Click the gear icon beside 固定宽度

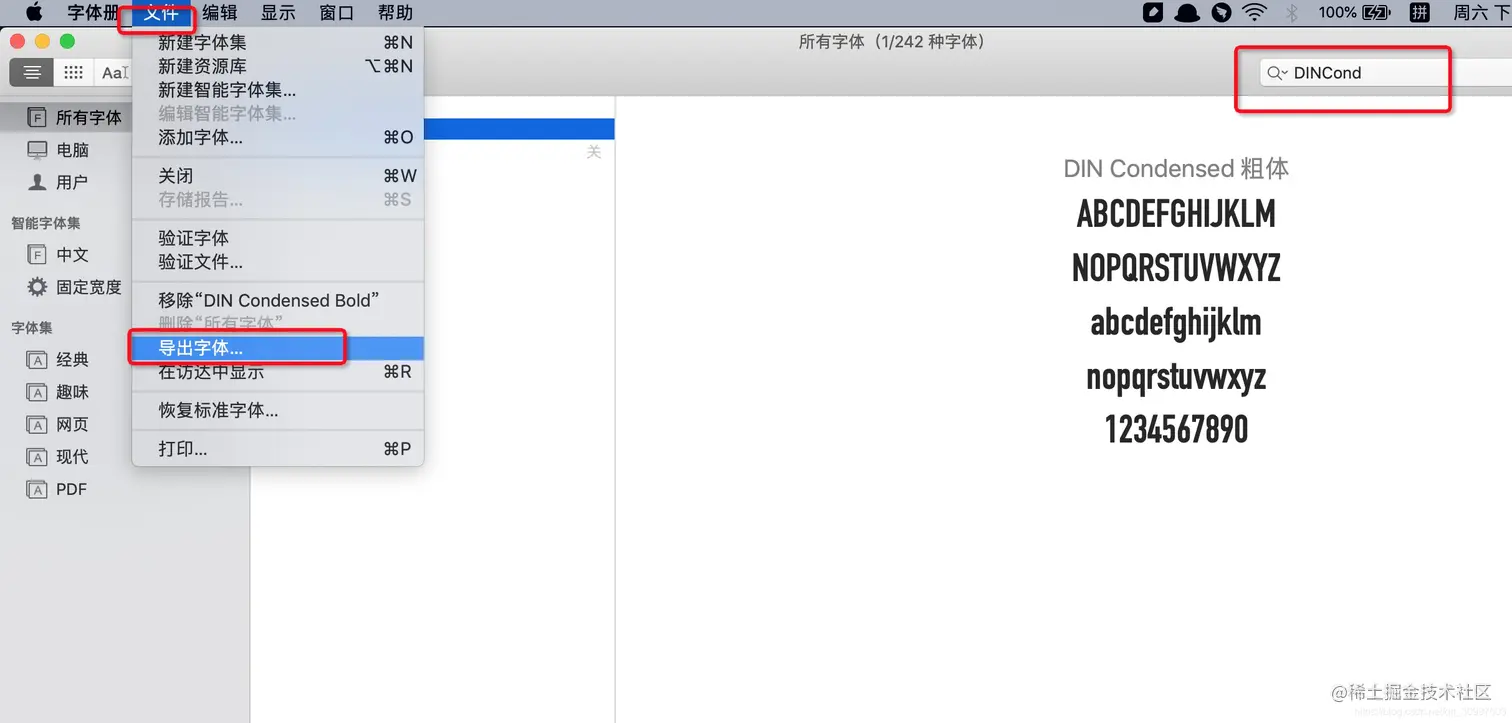tap(37, 287)
